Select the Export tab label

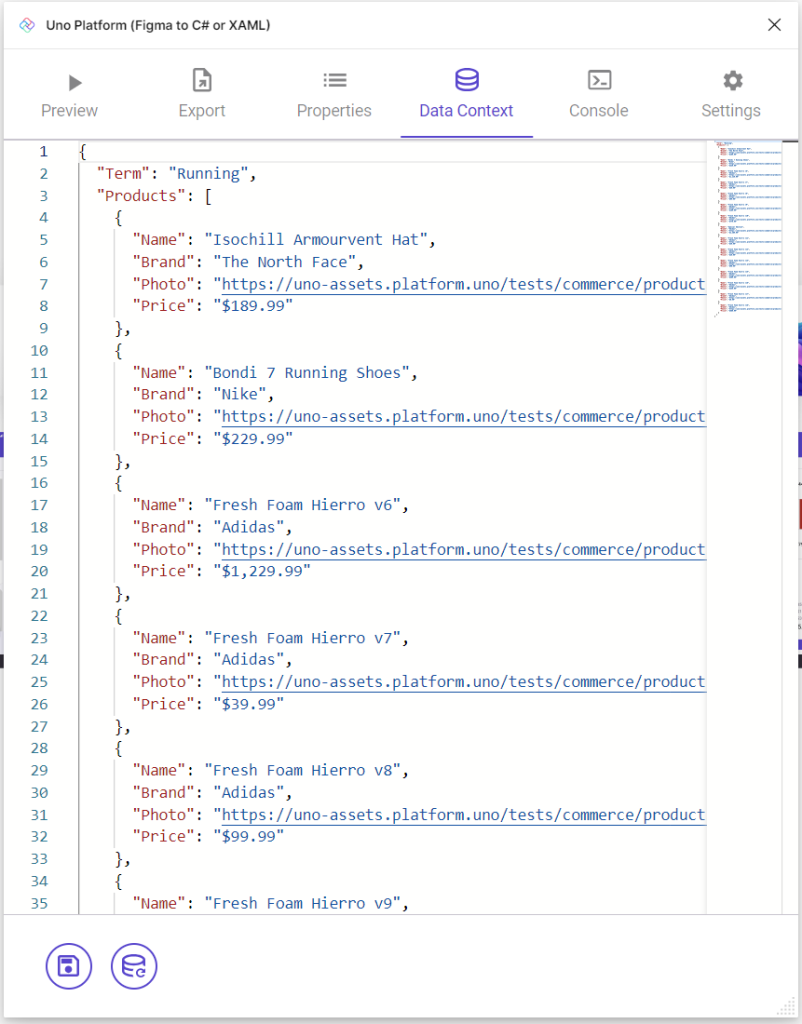click(201, 110)
